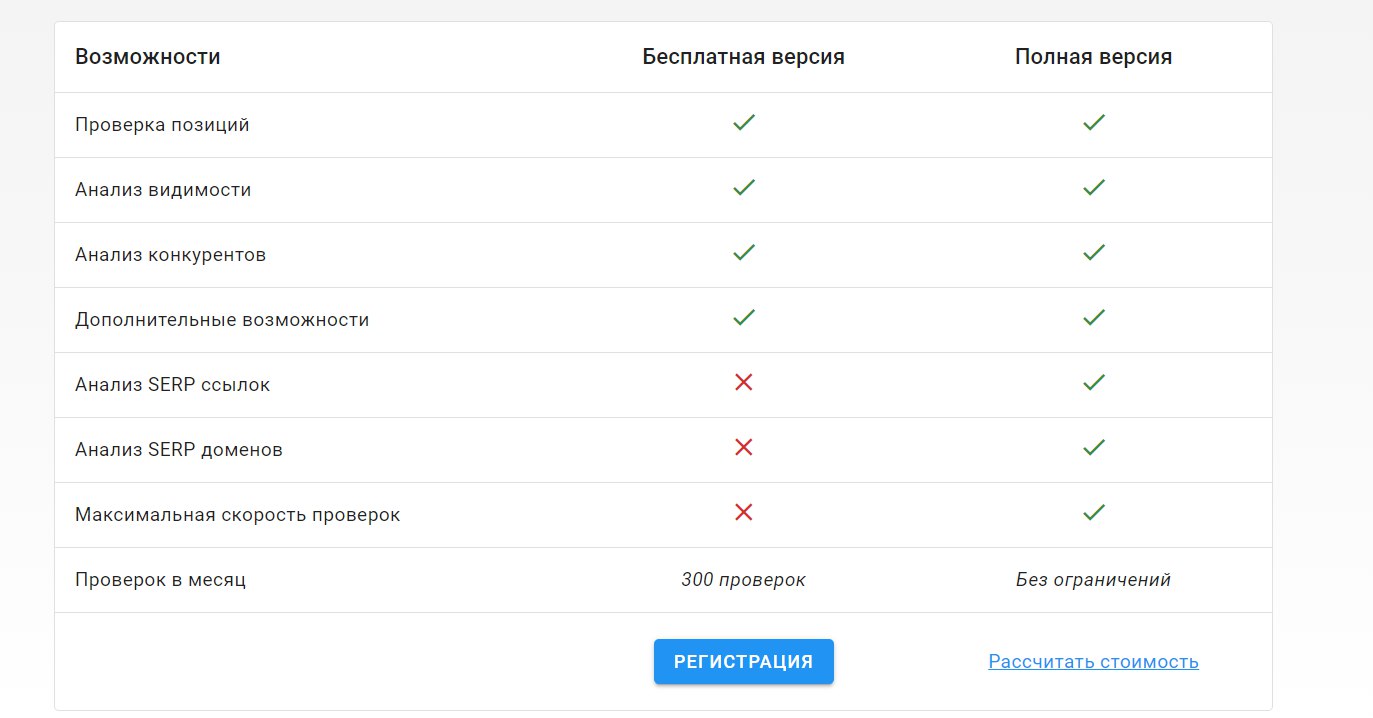Click the Полная версия column header
Screen dimensions: 1373x718
tap(1093, 57)
